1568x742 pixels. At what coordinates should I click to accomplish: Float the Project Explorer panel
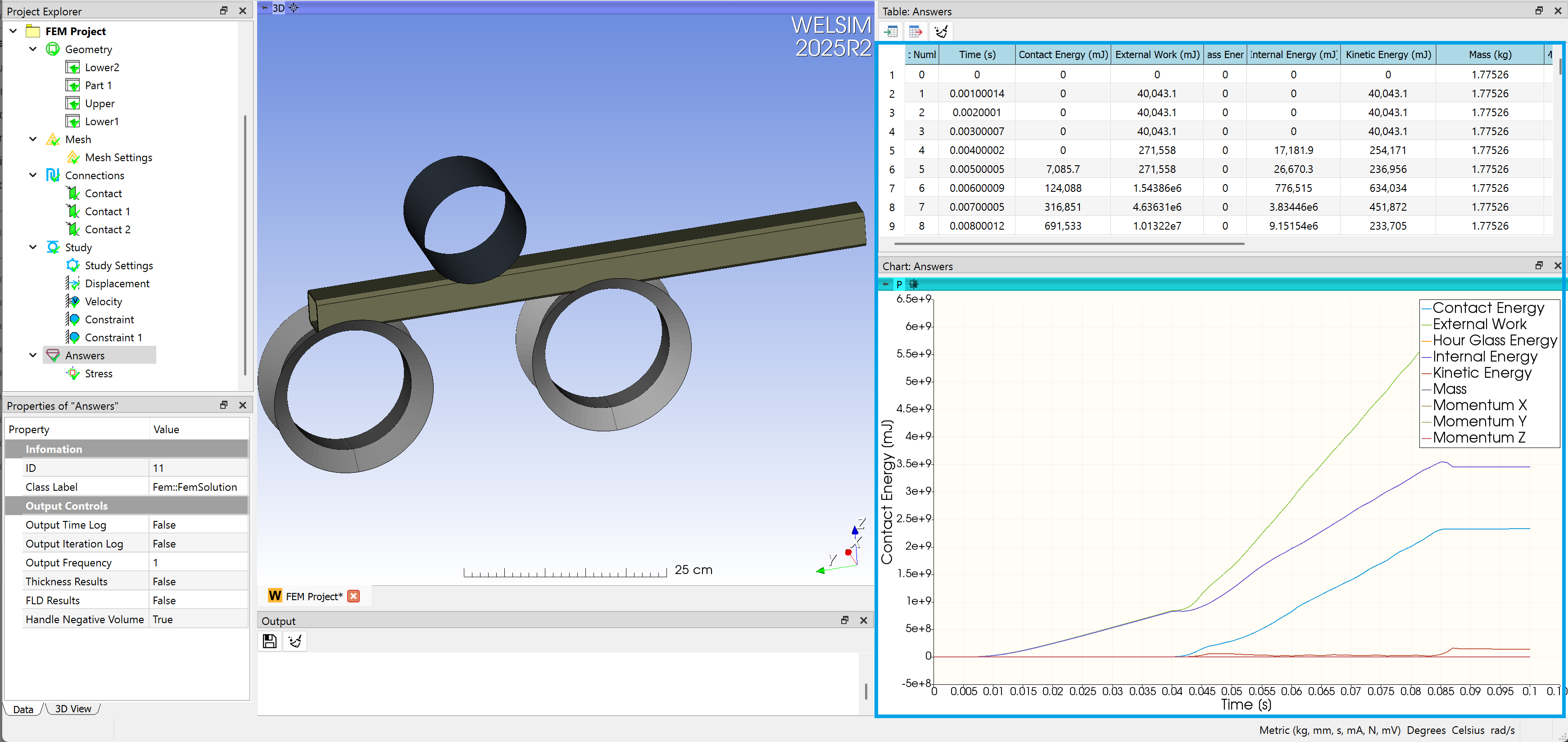click(x=223, y=11)
